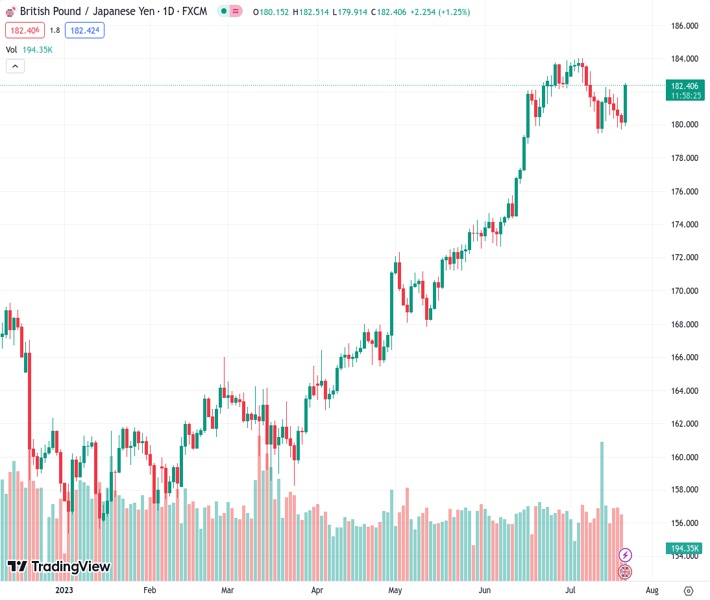Click the purple lightning event marker

coord(625,554)
